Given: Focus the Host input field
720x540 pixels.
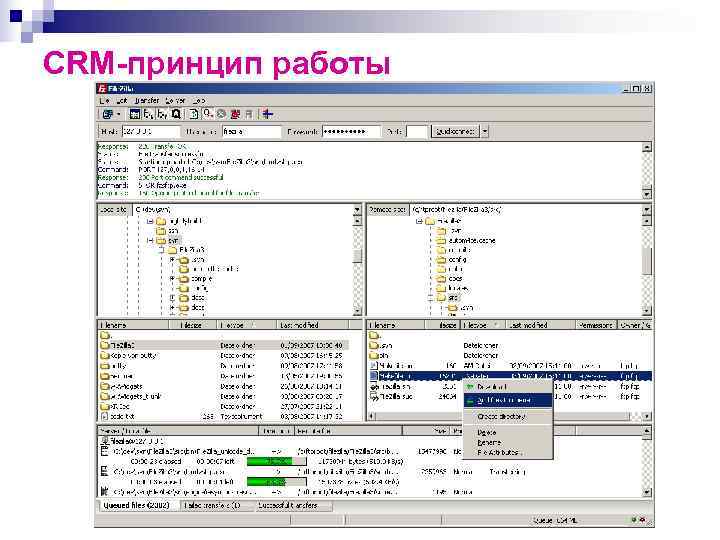Looking at the screenshot, I should point(150,132).
